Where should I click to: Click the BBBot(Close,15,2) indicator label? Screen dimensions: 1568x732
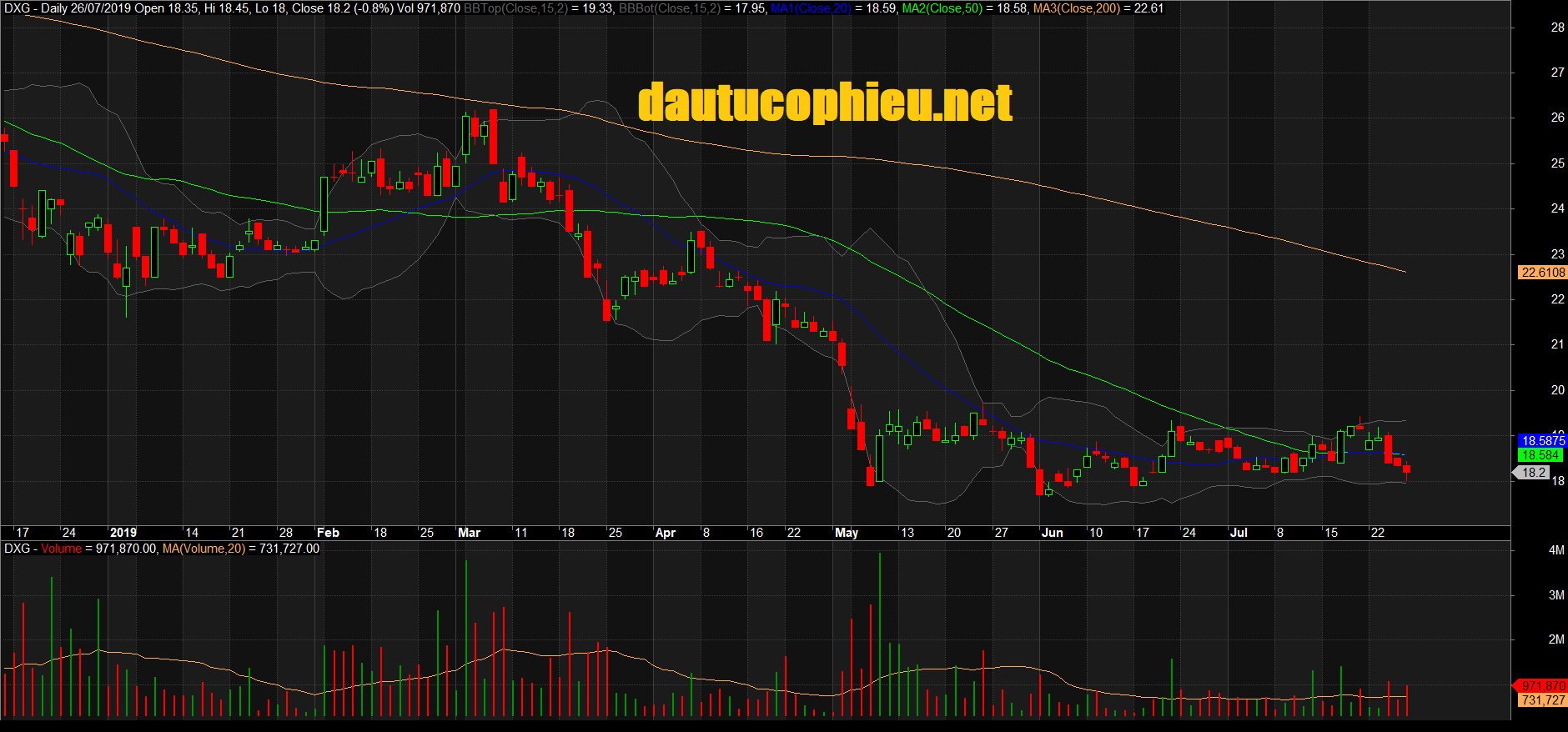point(670,8)
